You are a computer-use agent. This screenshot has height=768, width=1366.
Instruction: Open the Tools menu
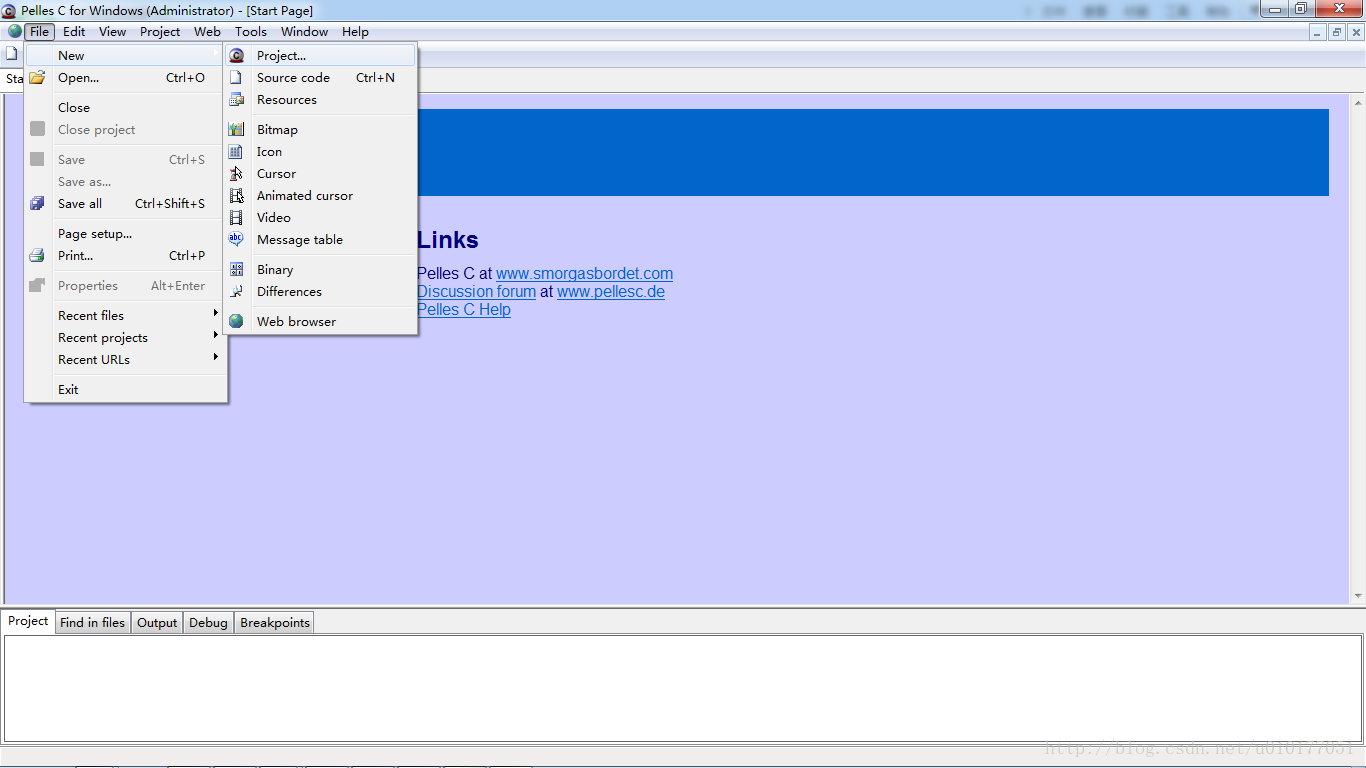pos(251,32)
